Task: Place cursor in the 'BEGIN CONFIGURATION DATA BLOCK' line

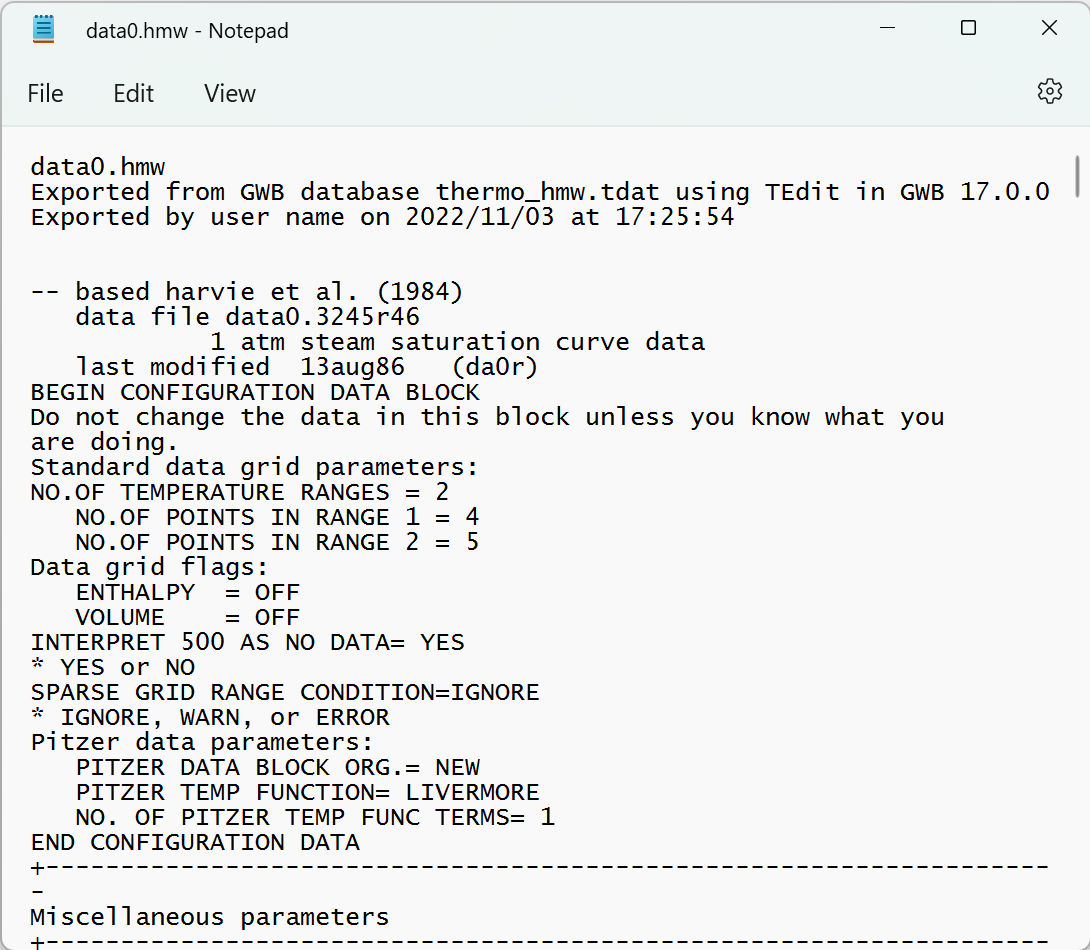Action: click(x=255, y=392)
